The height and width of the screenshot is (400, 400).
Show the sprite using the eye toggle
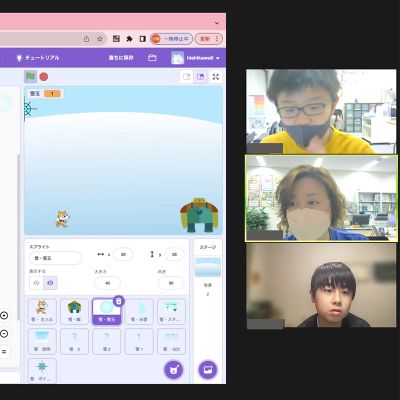[37, 283]
